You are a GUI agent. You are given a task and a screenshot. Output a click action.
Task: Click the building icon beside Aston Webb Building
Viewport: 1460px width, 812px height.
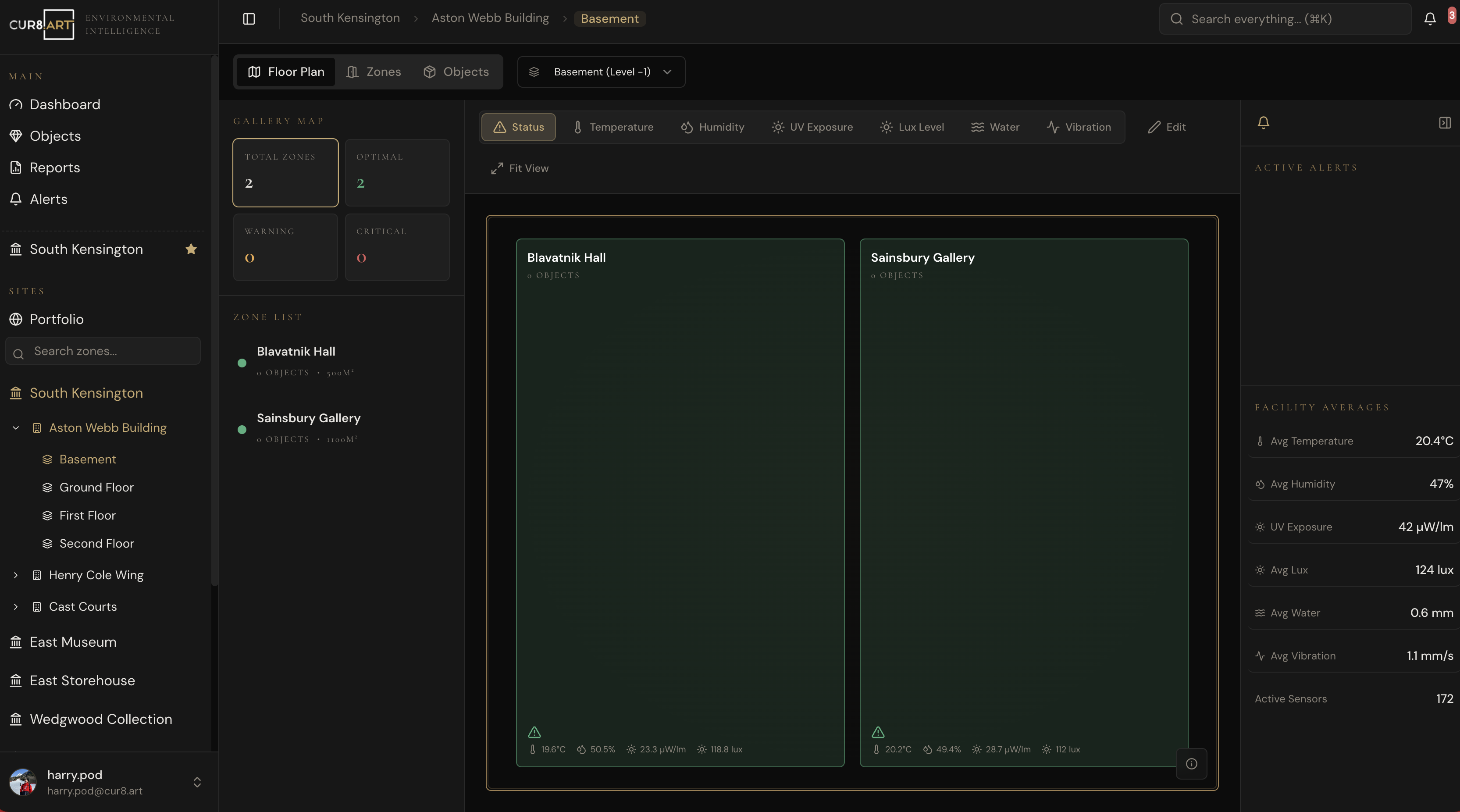click(x=37, y=428)
